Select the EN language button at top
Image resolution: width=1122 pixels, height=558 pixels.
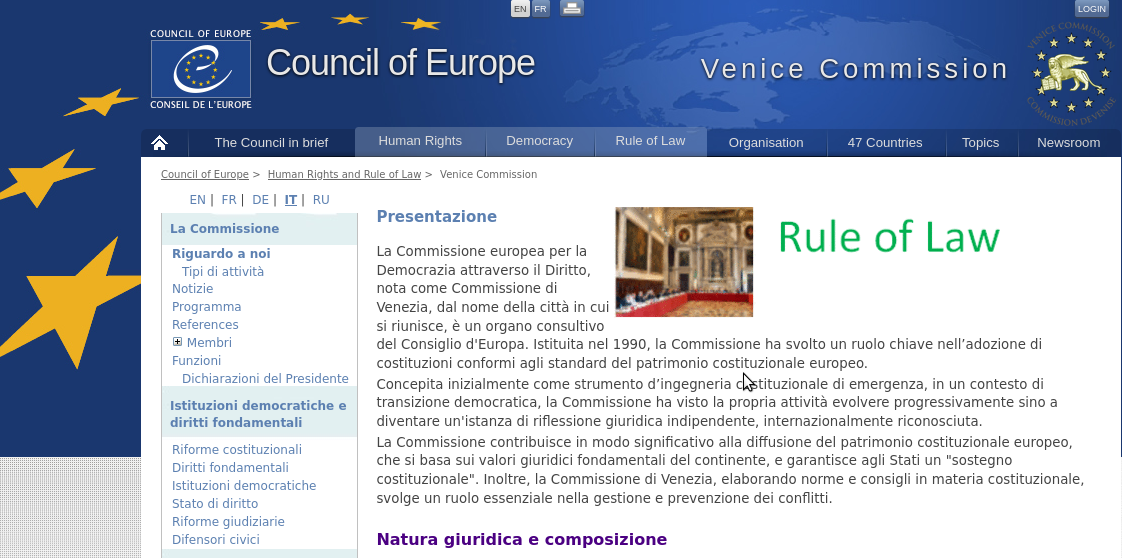tap(520, 9)
